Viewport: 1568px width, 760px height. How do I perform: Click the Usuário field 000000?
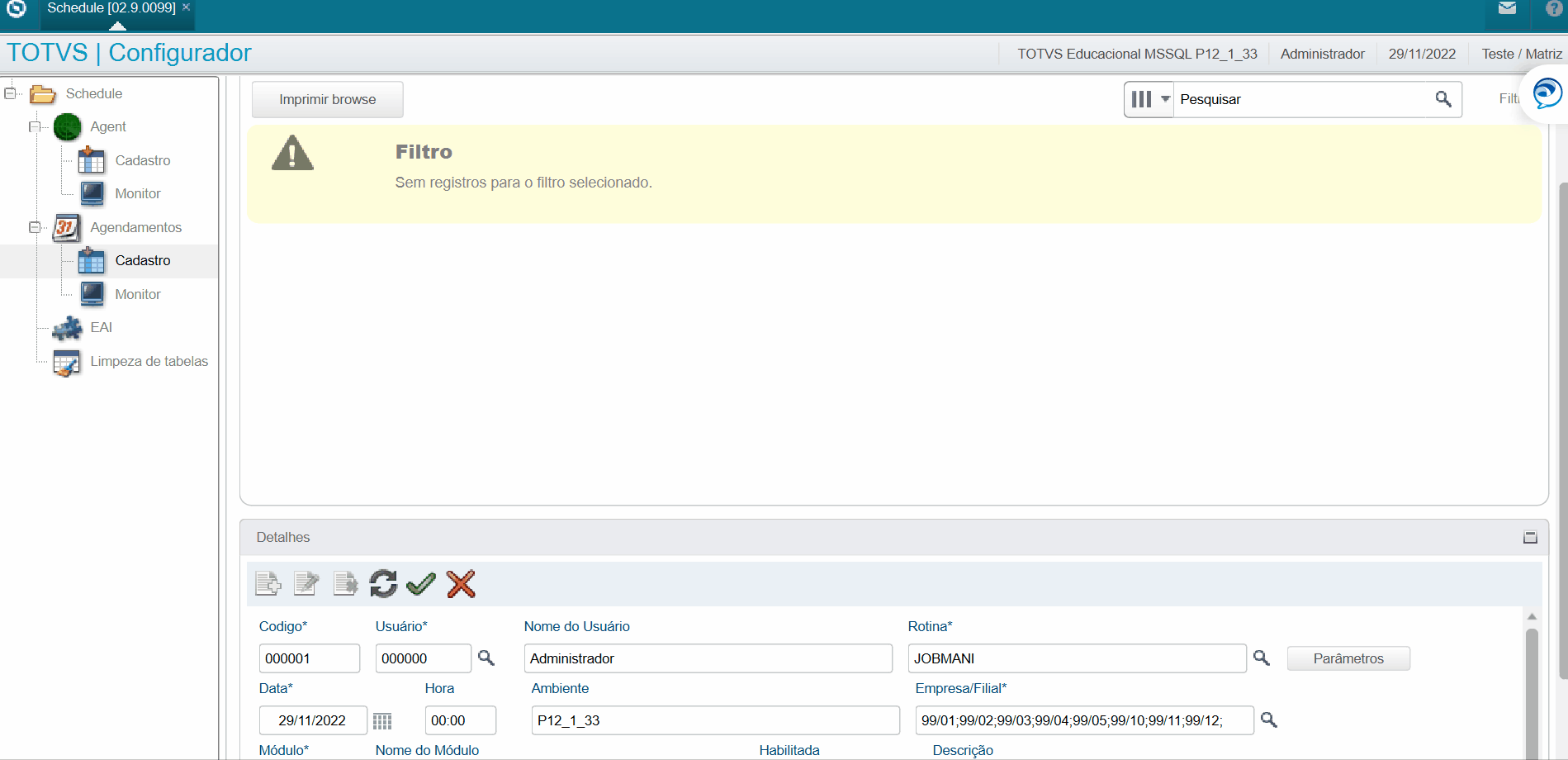[x=424, y=658]
